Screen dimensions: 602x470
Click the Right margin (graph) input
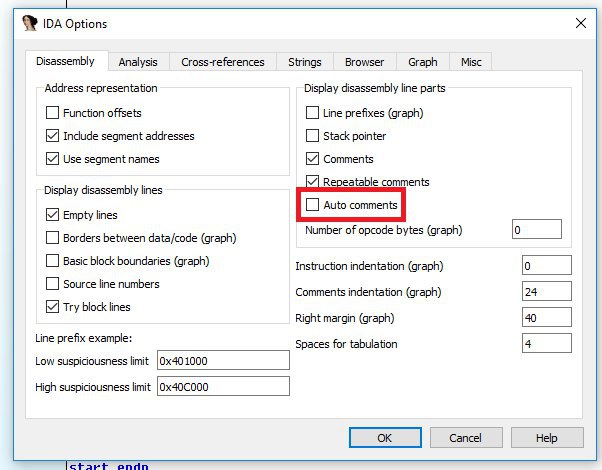(x=546, y=318)
